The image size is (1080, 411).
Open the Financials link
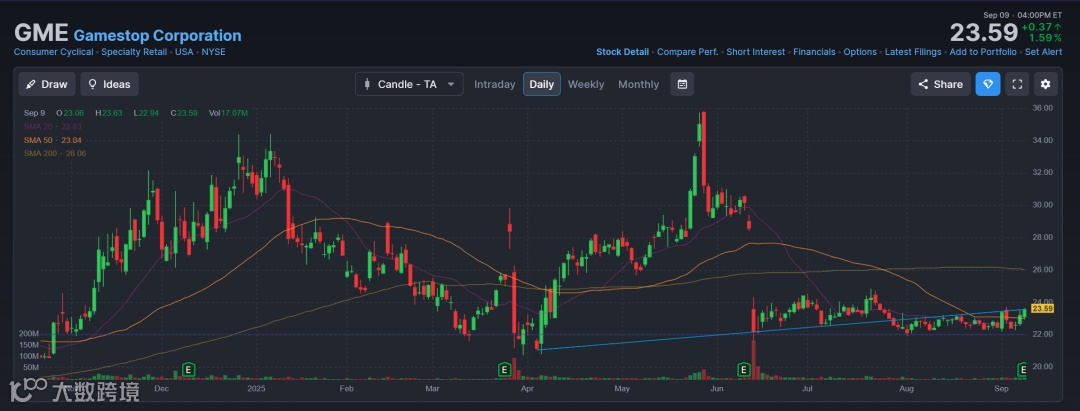tap(814, 52)
